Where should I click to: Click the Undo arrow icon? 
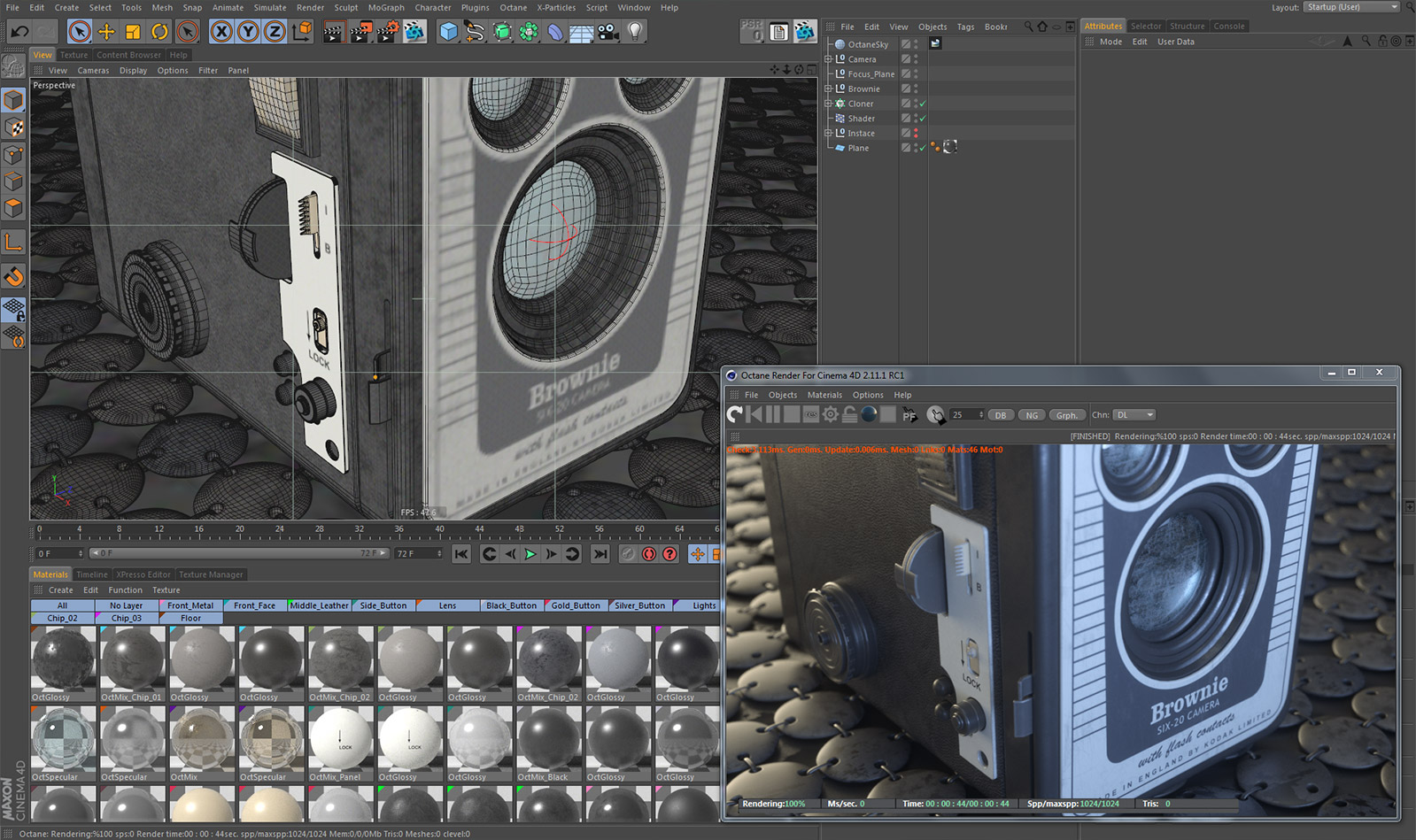19,32
